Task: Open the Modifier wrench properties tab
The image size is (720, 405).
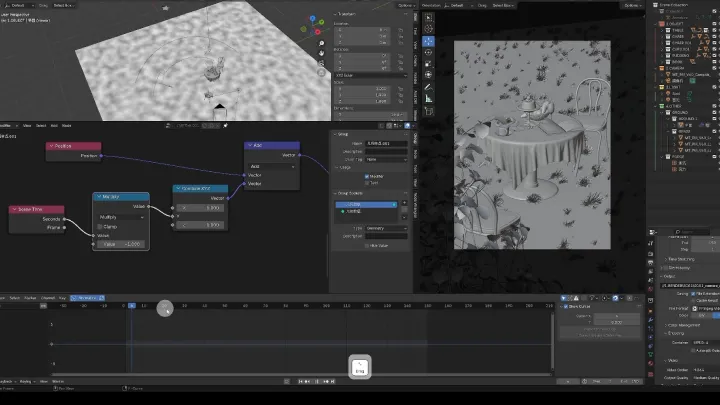Action: pyautogui.click(x=651, y=320)
